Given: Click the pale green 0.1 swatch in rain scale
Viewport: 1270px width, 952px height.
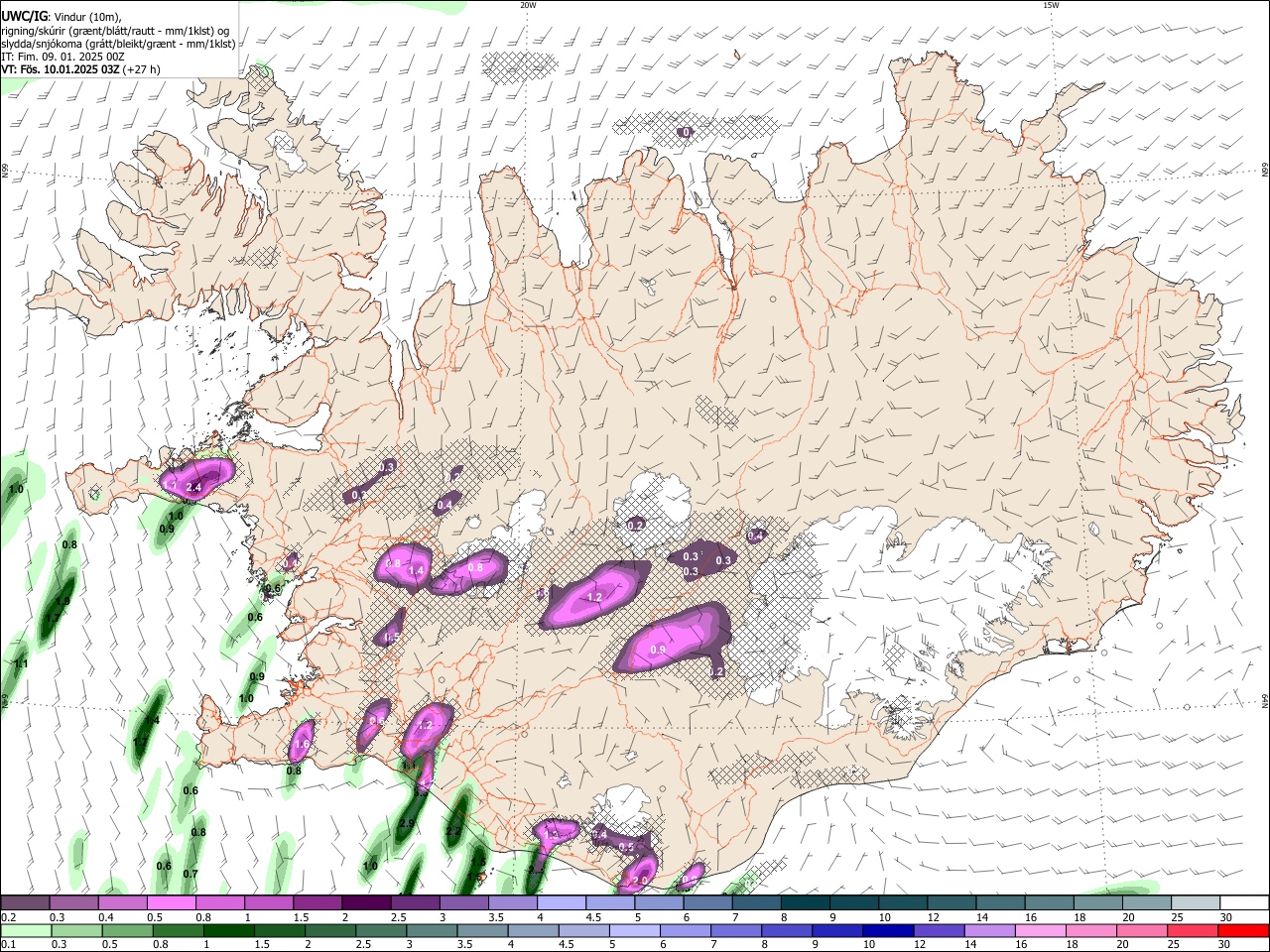Looking at the screenshot, I should [x=26, y=931].
